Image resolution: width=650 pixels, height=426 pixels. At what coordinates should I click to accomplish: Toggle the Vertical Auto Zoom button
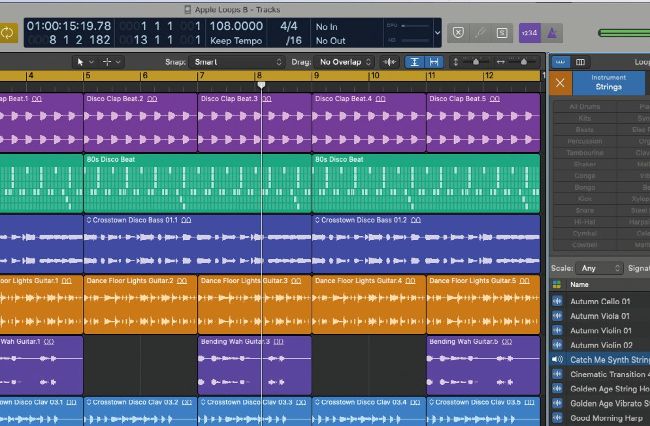tap(414, 62)
